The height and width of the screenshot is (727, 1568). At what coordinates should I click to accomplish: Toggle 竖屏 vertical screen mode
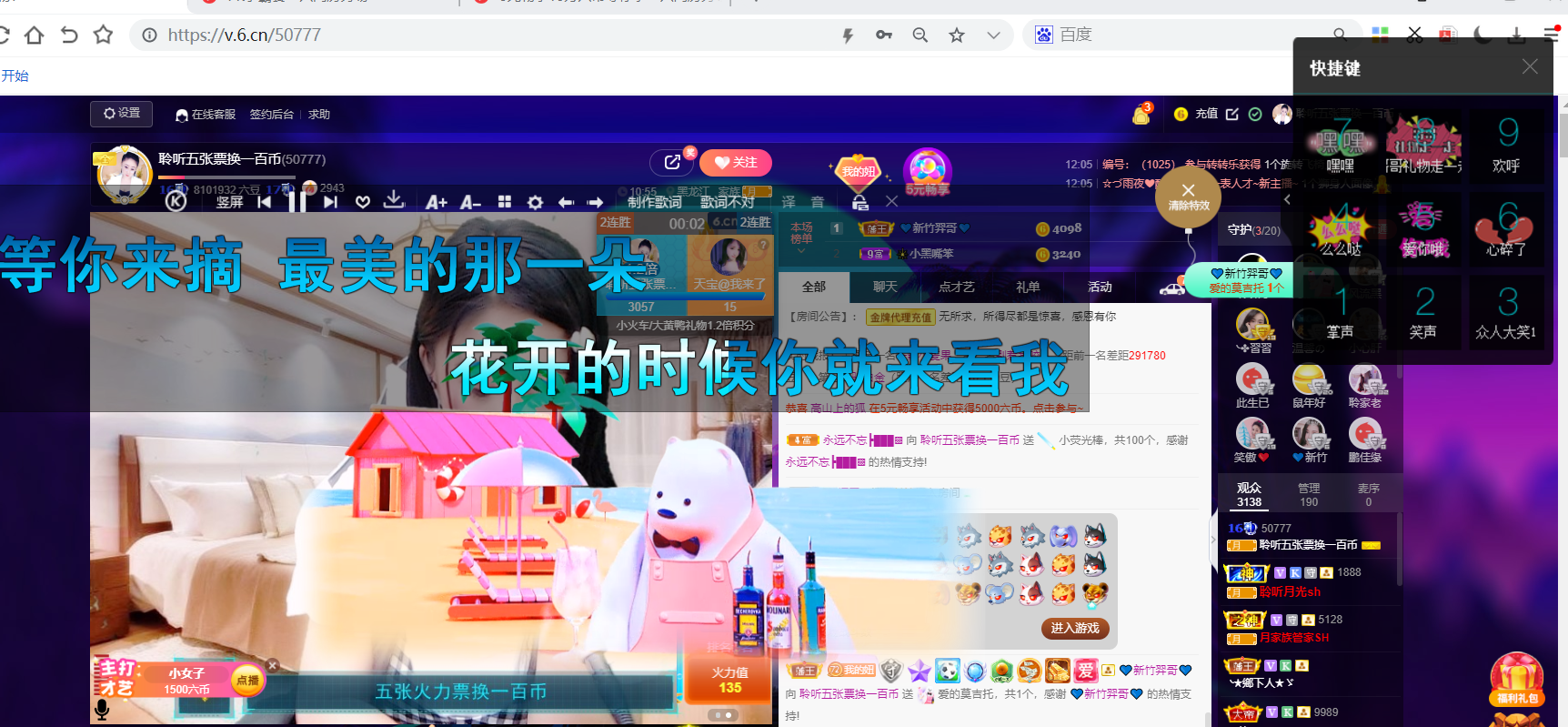[x=229, y=202]
